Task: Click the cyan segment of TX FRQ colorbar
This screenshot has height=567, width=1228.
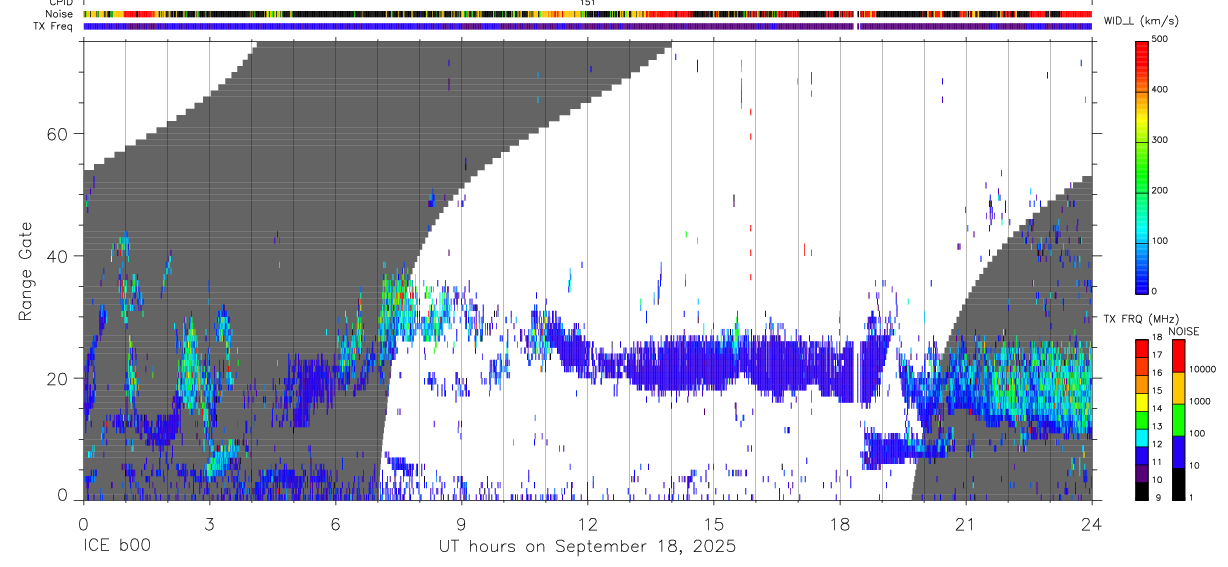Action: (x=1141, y=438)
